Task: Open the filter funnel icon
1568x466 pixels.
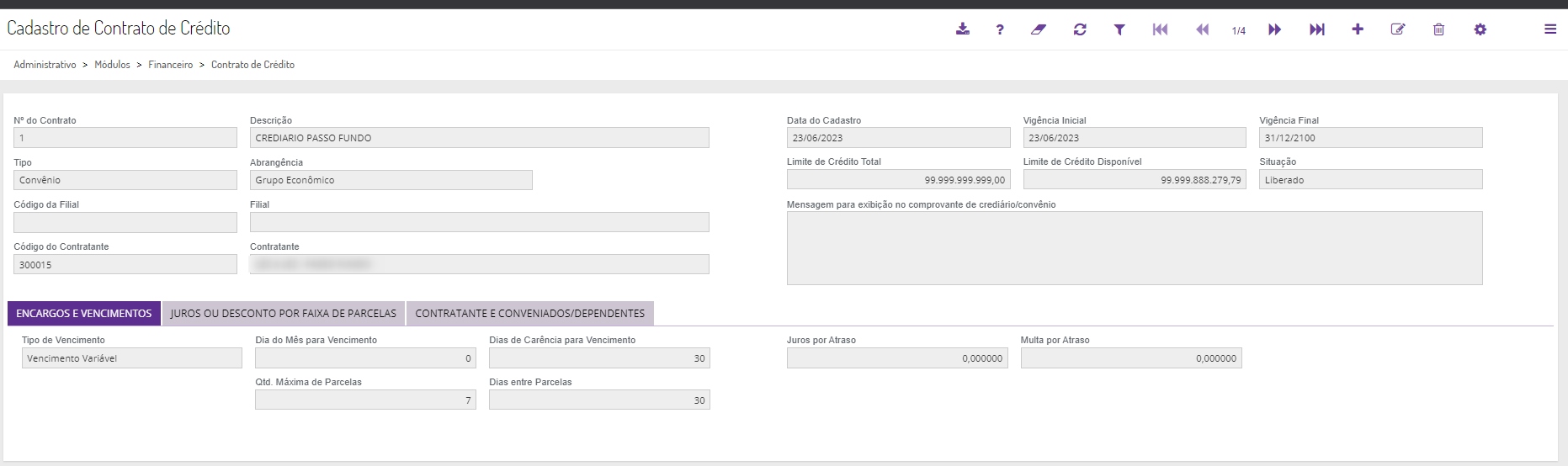Action: [x=1119, y=29]
